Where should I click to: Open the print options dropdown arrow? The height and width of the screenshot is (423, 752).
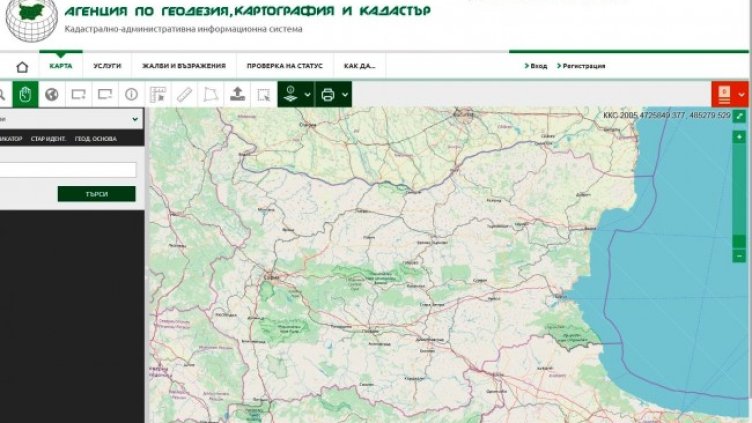[x=345, y=94]
